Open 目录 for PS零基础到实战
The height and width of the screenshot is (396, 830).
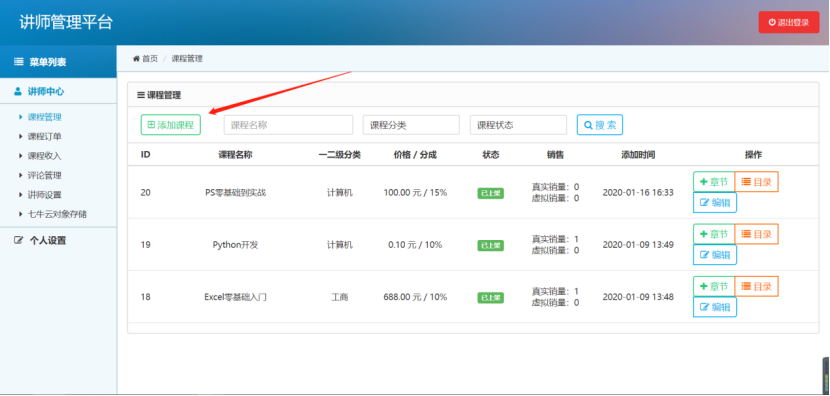[756, 182]
